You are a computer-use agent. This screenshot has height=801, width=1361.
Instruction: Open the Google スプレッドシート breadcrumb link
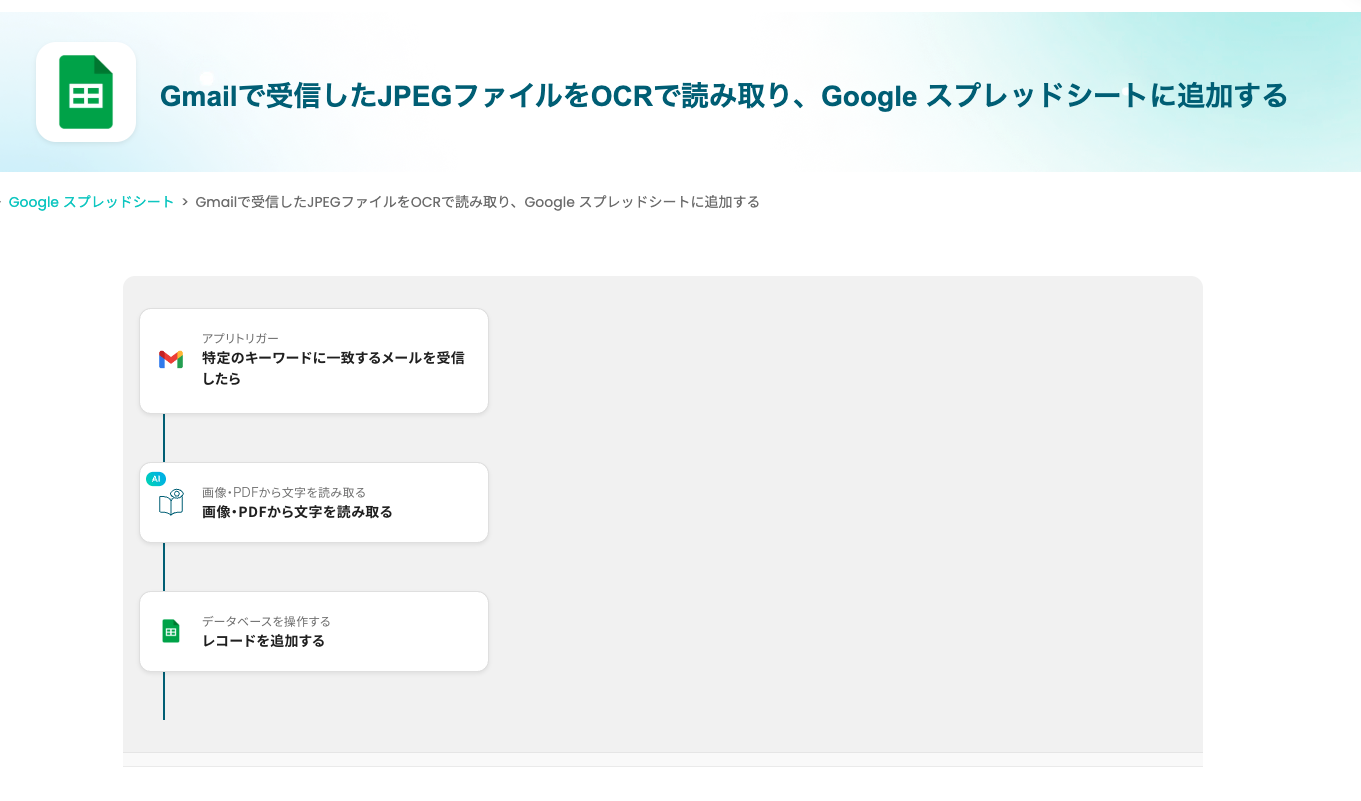pos(91,202)
